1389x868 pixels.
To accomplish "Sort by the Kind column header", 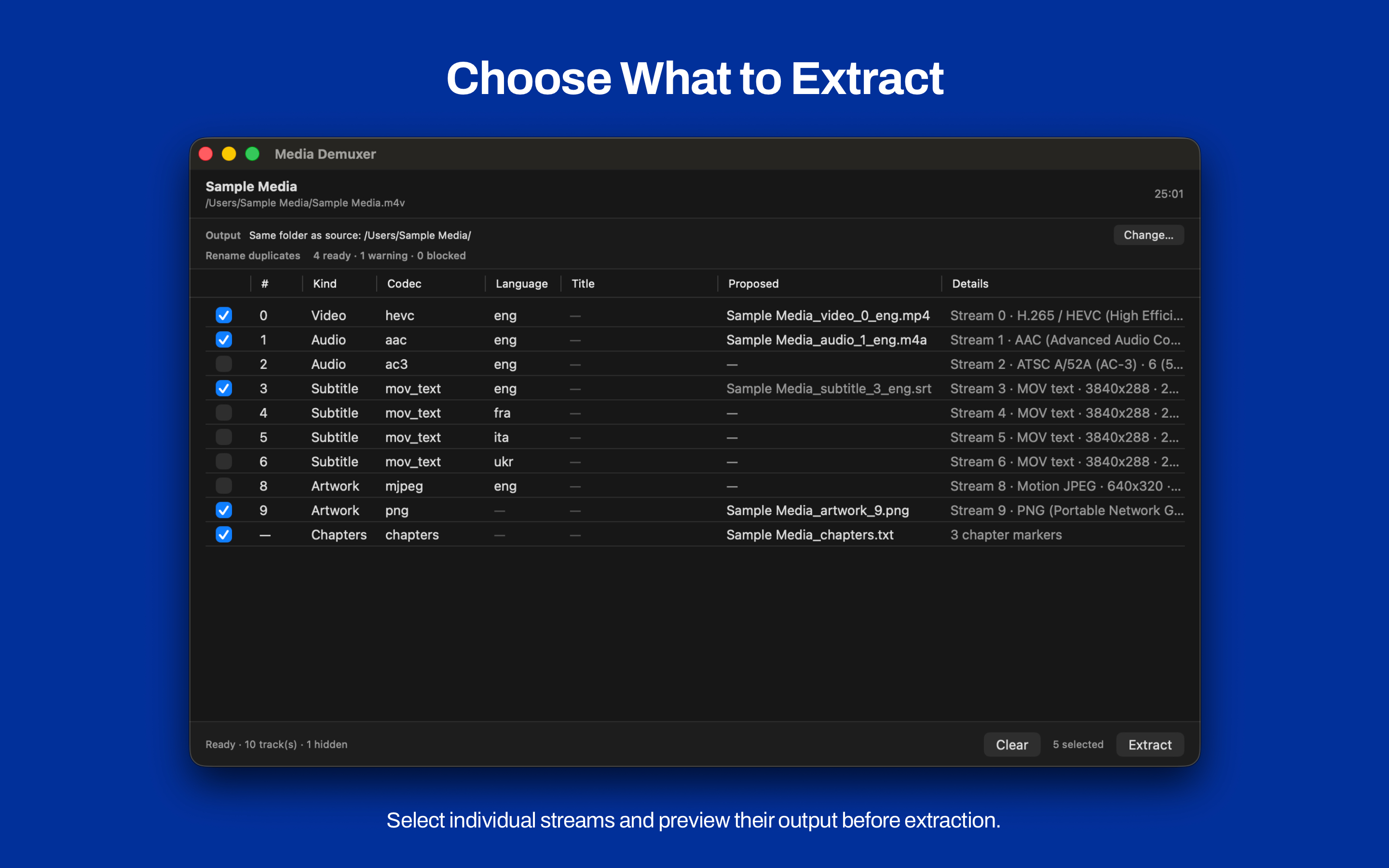I will (x=325, y=284).
